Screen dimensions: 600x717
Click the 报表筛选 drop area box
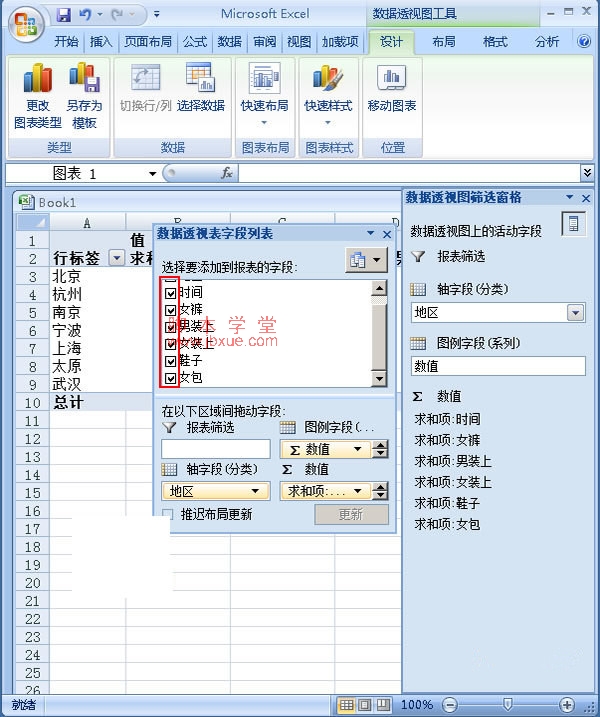coord(215,449)
